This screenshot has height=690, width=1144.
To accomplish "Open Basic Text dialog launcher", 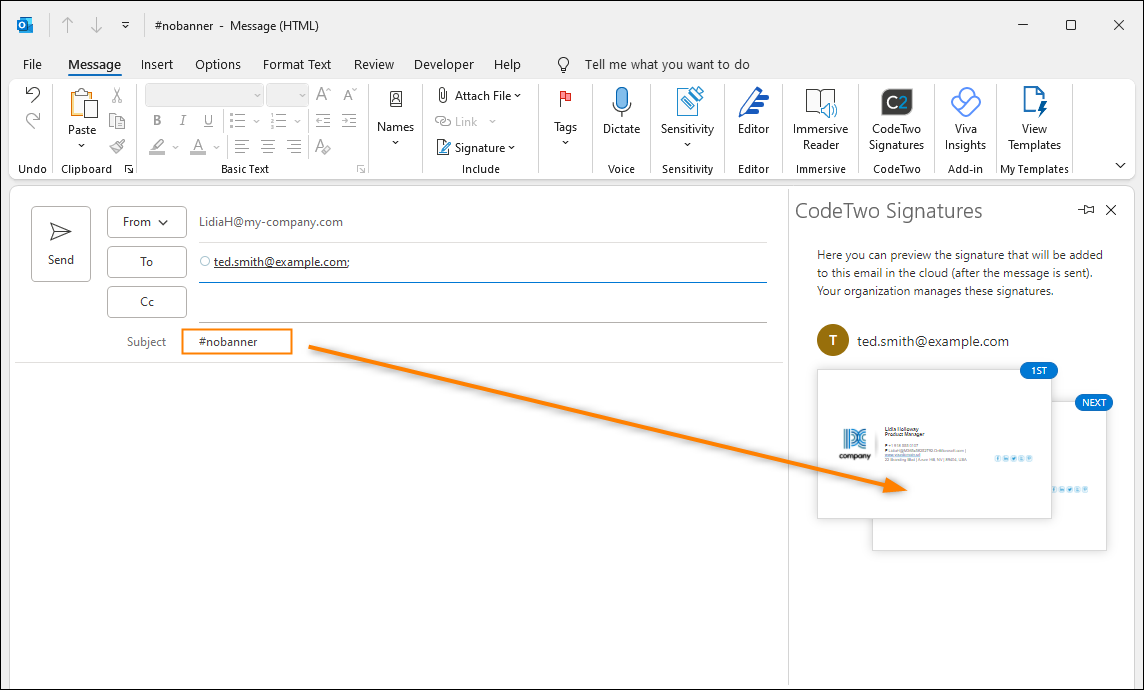I will [x=360, y=169].
